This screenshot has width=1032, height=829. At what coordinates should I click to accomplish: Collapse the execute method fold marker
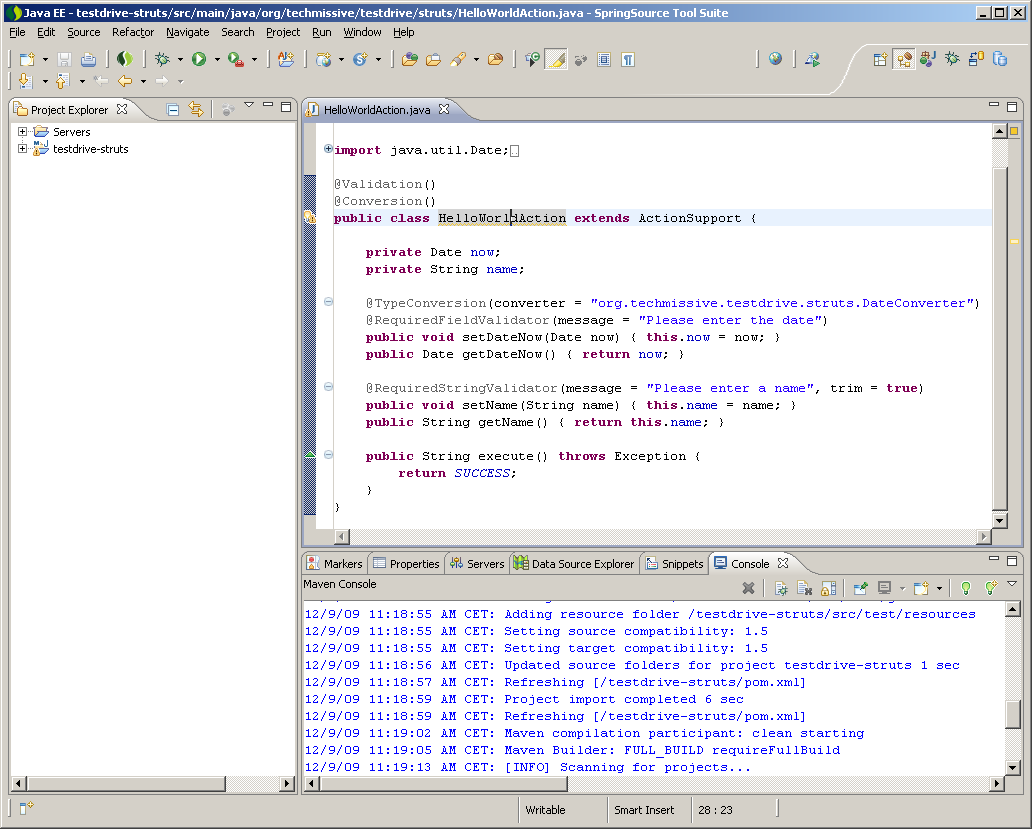tap(328, 455)
